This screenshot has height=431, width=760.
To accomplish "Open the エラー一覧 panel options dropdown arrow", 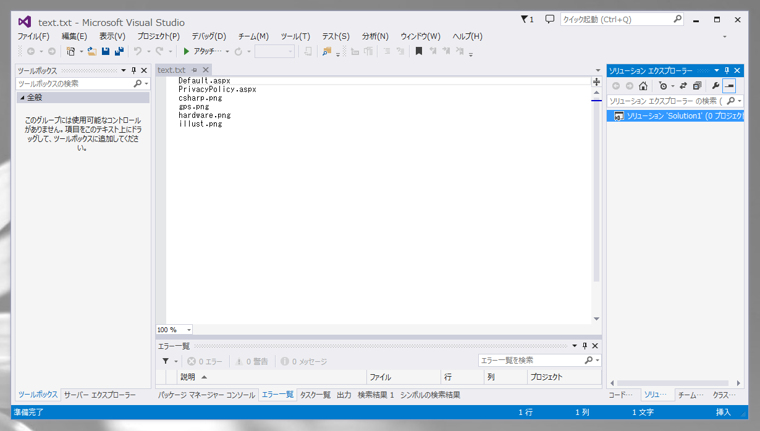I will [574, 346].
